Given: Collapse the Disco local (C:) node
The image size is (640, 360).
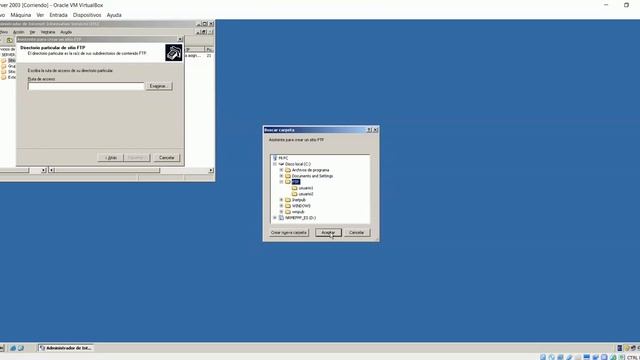Looking at the screenshot, I should point(275,164).
